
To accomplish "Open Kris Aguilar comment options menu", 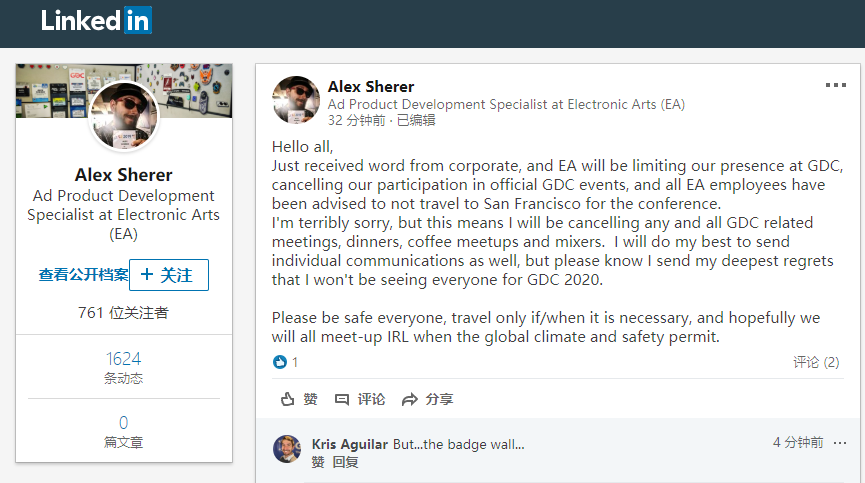I will pyautogui.click(x=840, y=443).
